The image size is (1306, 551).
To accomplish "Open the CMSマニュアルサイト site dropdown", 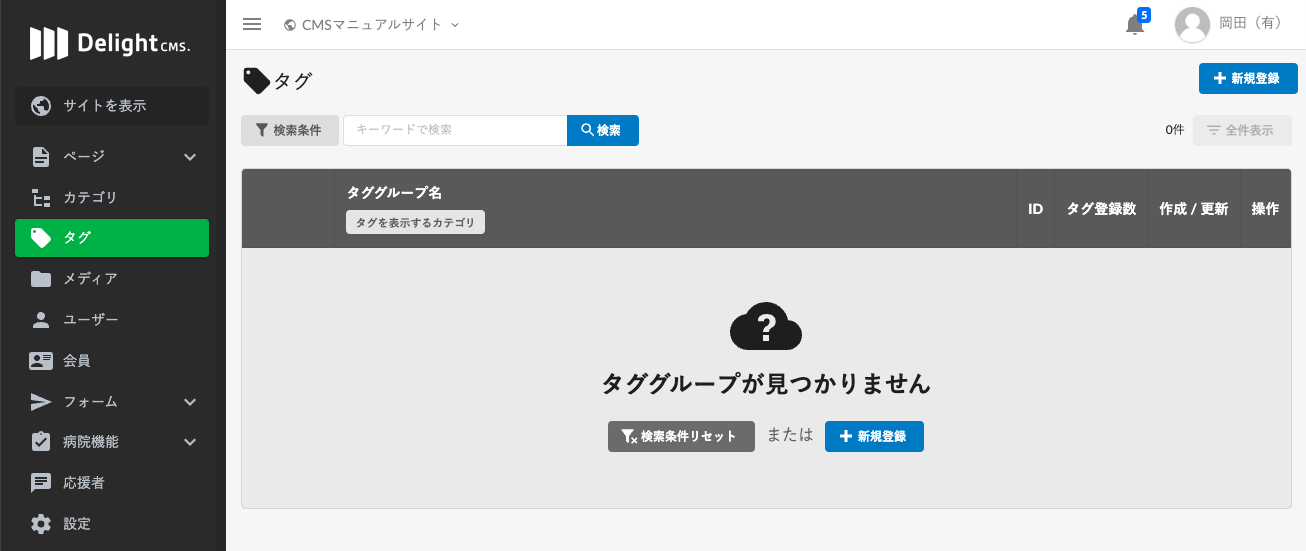I will pos(372,24).
